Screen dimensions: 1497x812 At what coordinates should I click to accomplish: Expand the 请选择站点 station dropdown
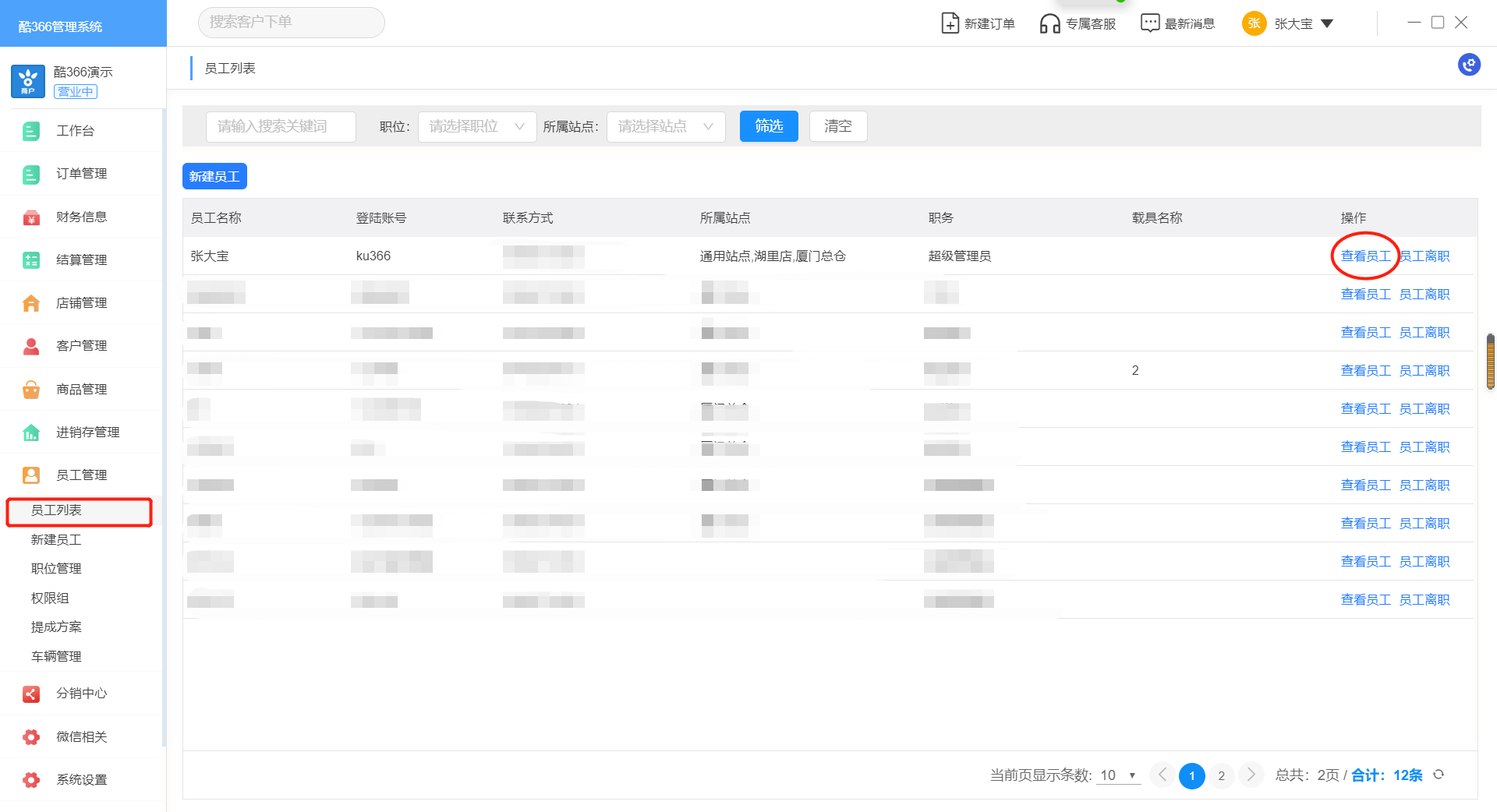[x=665, y=126]
